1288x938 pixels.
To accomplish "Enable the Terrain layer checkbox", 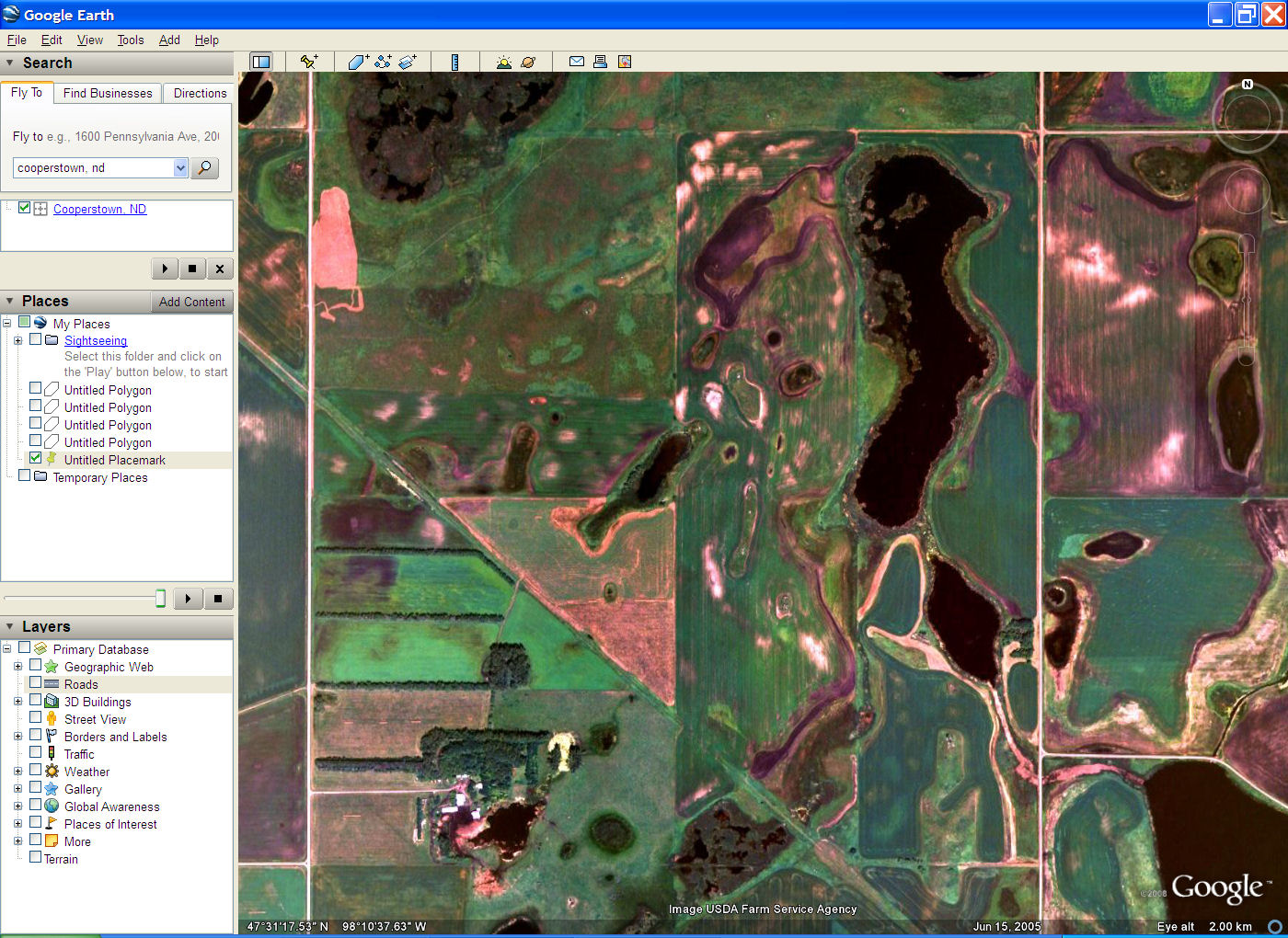I will click(x=35, y=857).
